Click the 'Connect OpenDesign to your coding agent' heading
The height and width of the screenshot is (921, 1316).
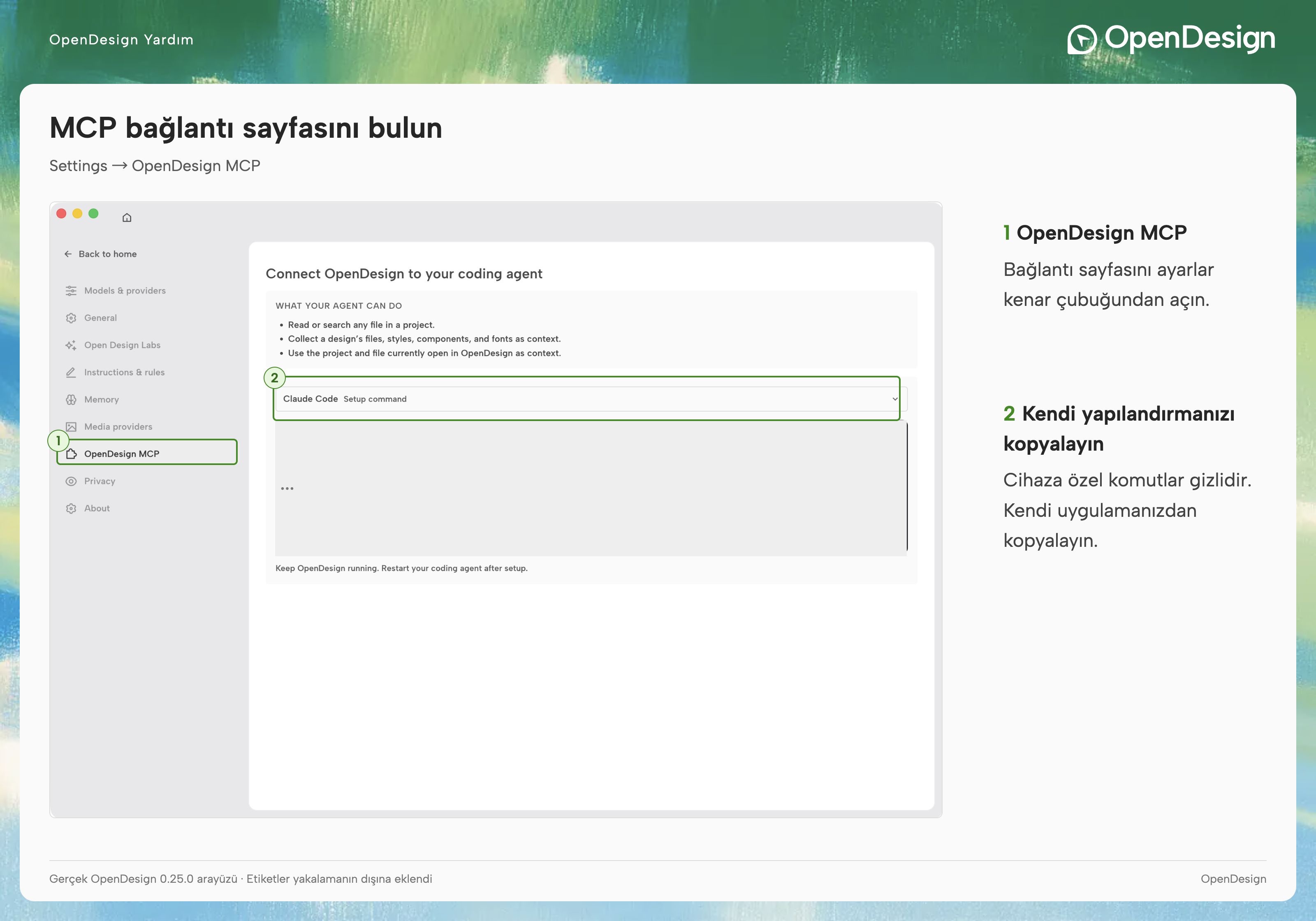(404, 274)
